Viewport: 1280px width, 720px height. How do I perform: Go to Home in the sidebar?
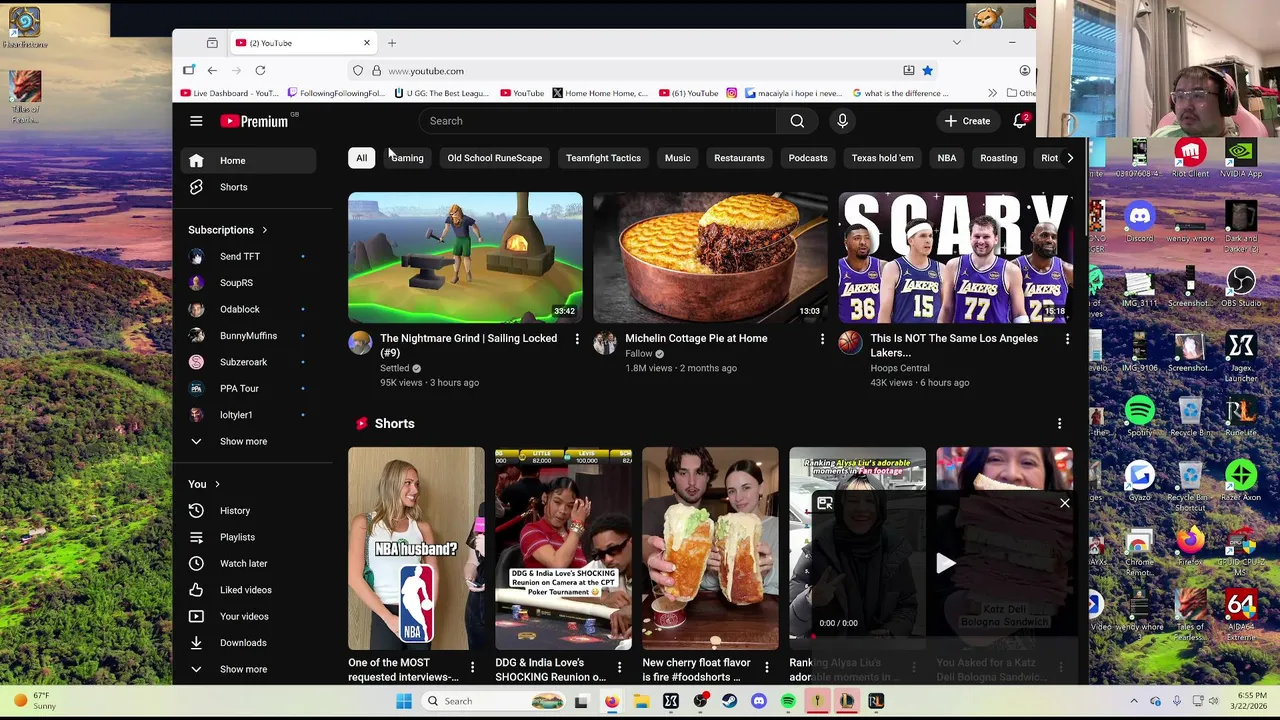click(249, 161)
